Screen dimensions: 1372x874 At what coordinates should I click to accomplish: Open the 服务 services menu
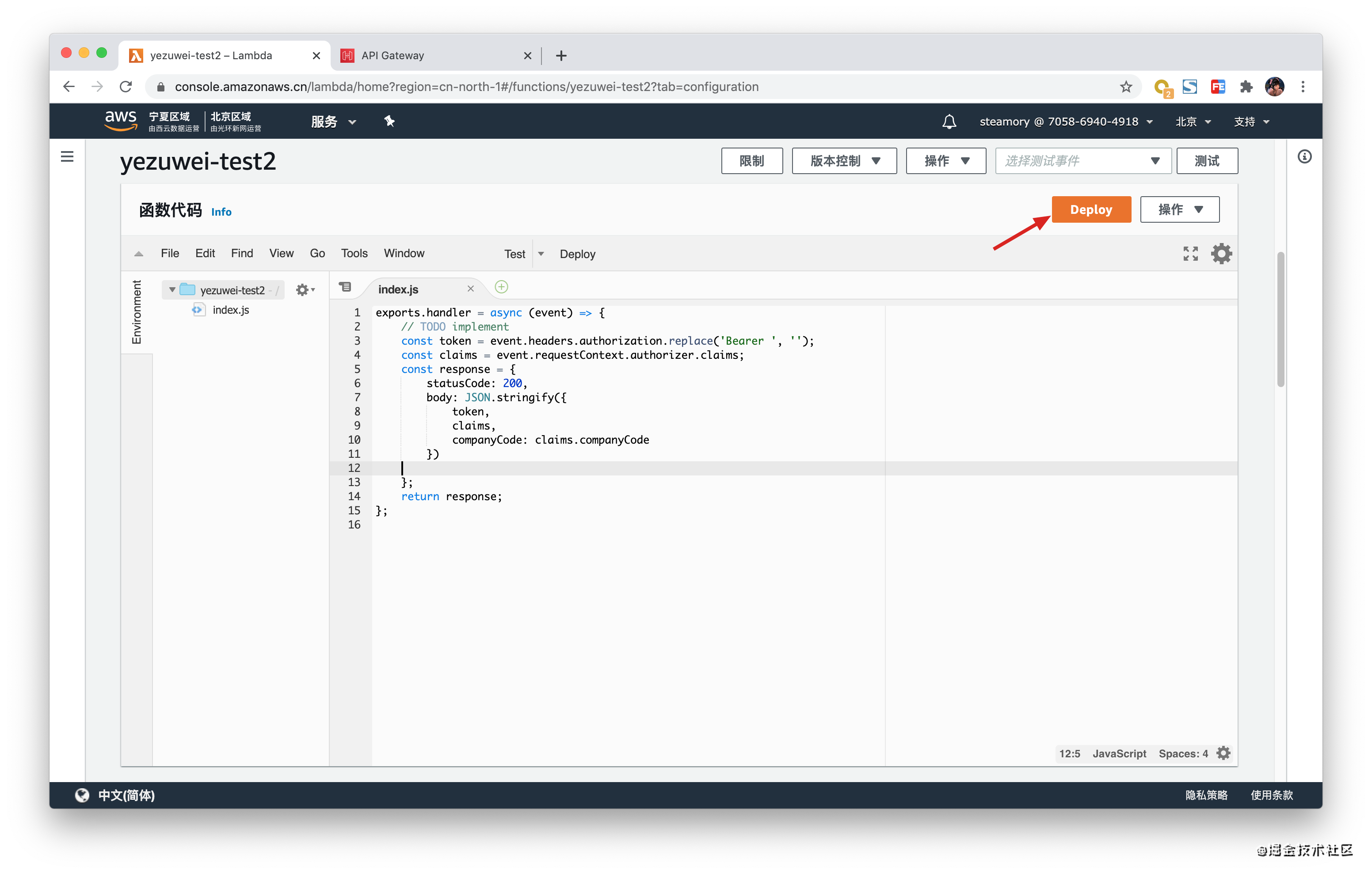point(333,122)
